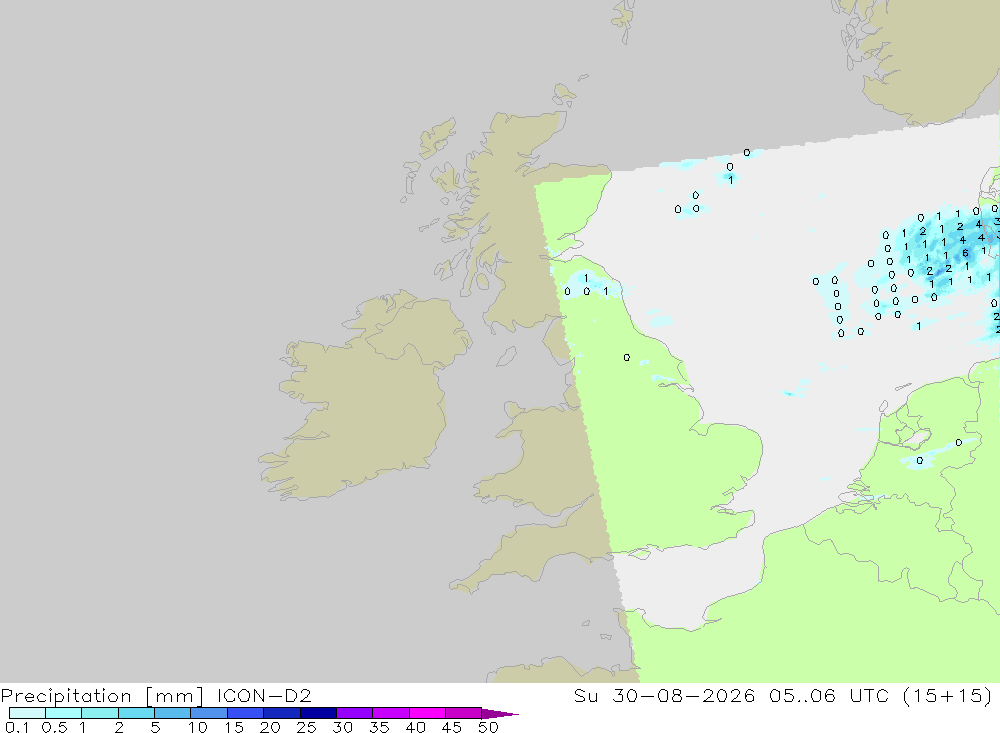Click the Ireland landmass on the map
Image resolution: width=1000 pixels, height=733 pixels.
(x=364, y=396)
